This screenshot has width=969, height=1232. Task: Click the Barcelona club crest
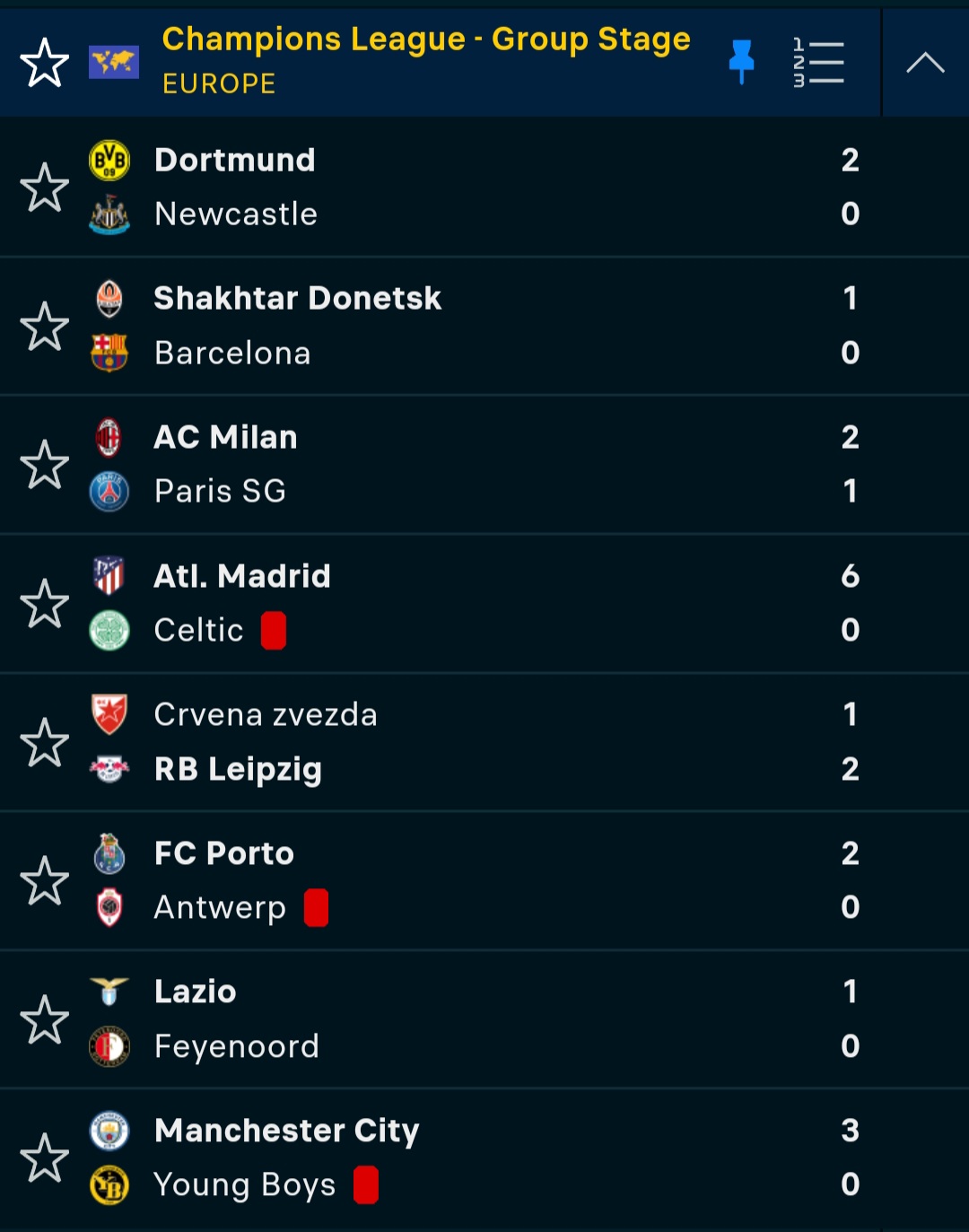[109, 353]
